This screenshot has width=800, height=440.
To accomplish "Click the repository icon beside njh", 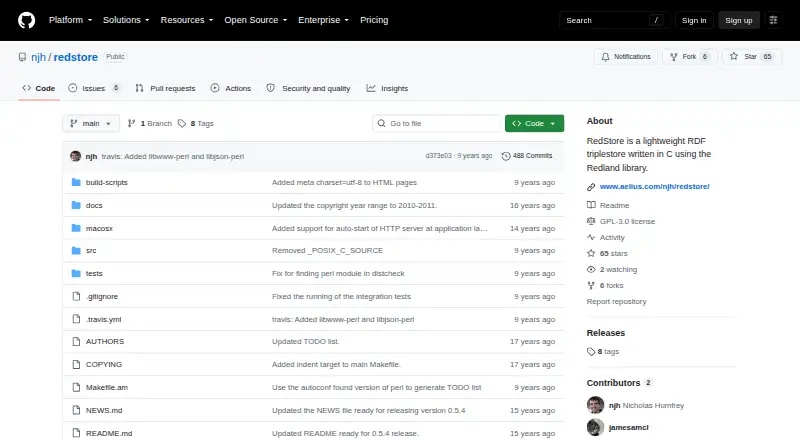I will (22, 57).
